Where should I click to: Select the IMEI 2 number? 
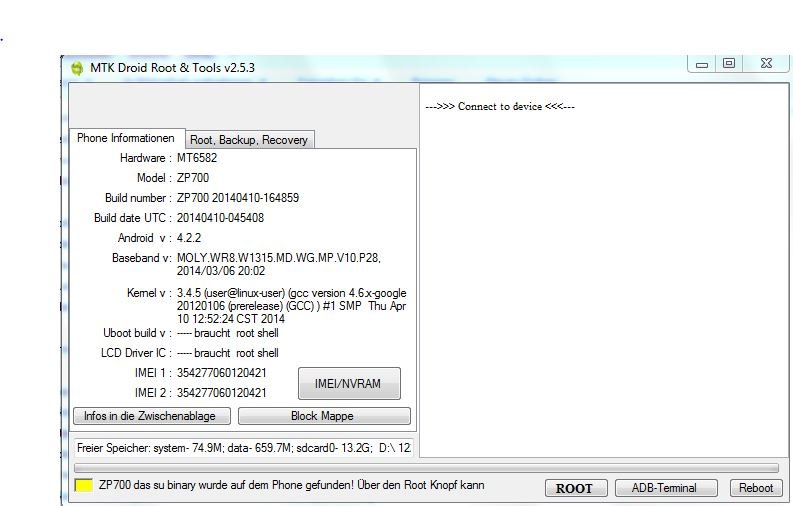pos(222,393)
